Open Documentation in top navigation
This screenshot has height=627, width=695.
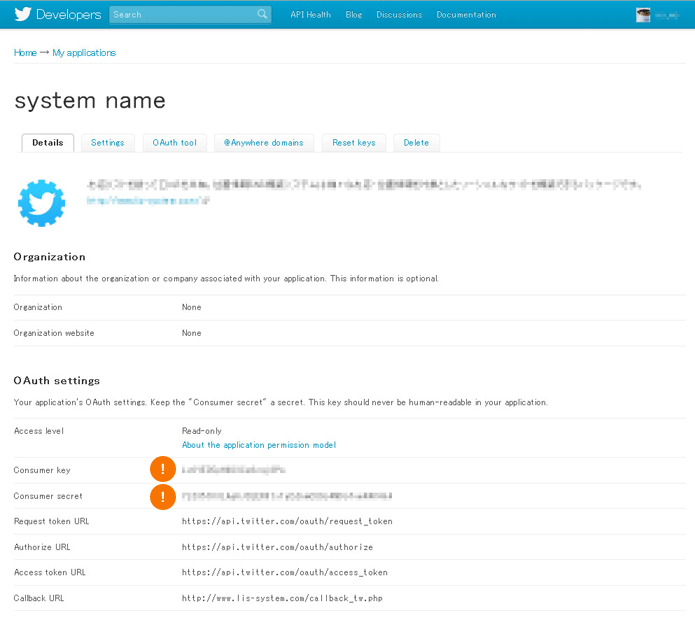coord(466,15)
